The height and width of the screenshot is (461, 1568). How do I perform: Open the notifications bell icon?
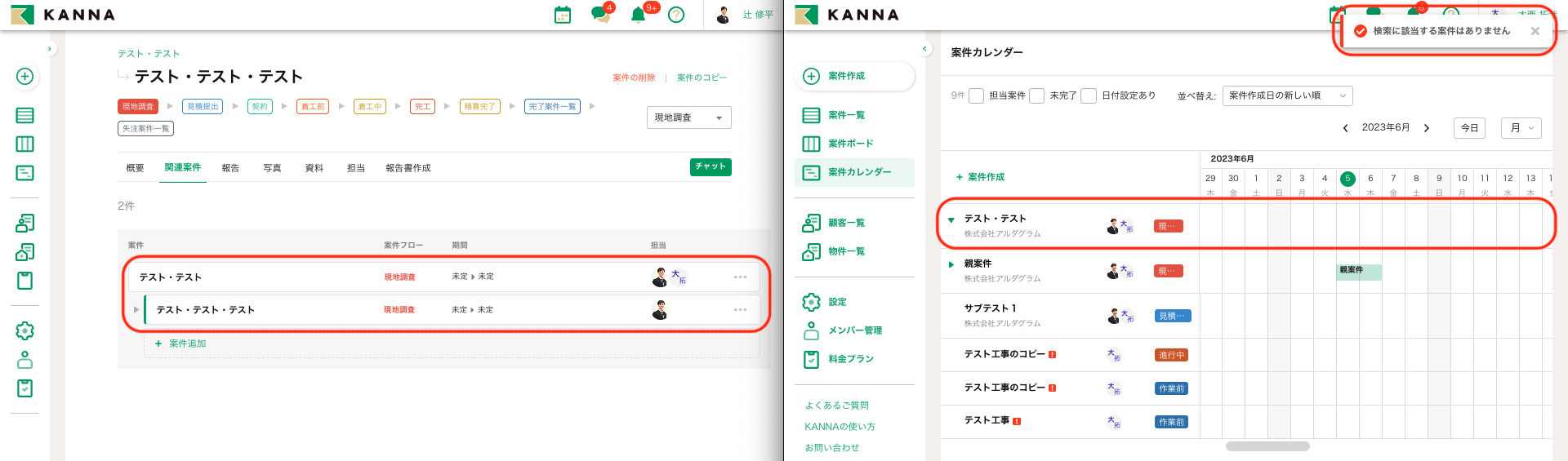click(639, 15)
